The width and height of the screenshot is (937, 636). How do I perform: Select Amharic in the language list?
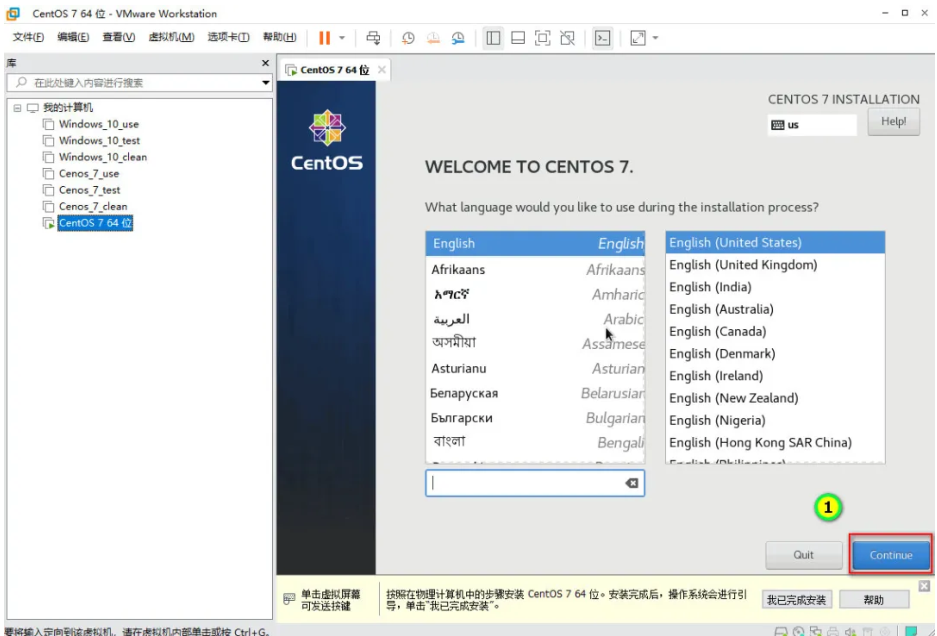[535, 295]
